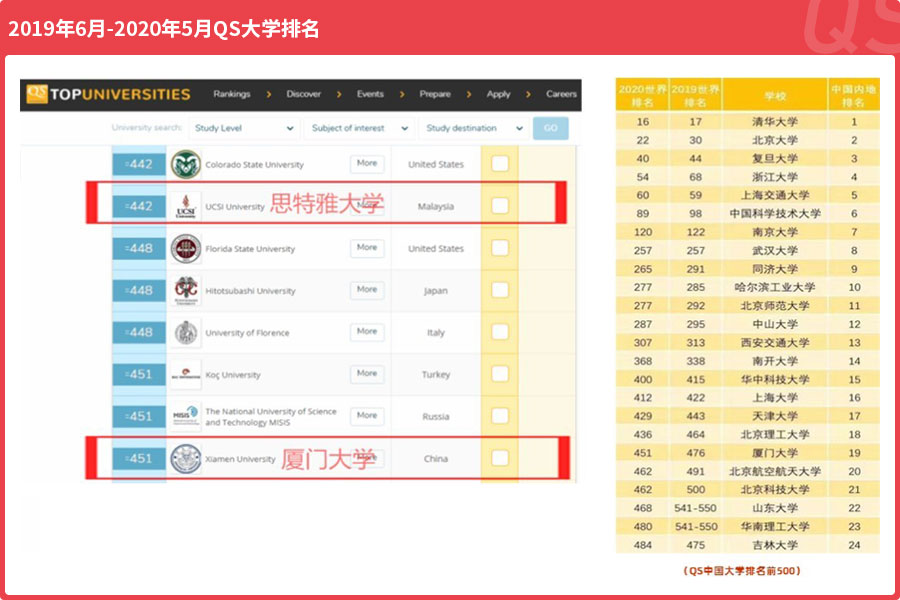Expand the Subject of interest dropdown

[x=360, y=128]
